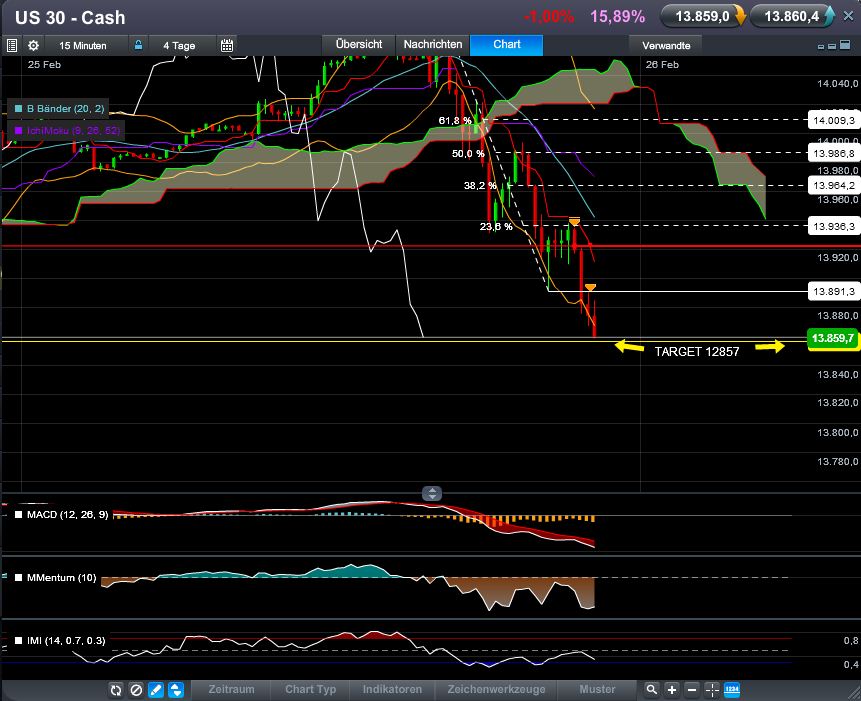Toggle MACD (12, 26, 9) indicator checkbox
The height and width of the screenshot is (701, 861).
pos(19,514)
